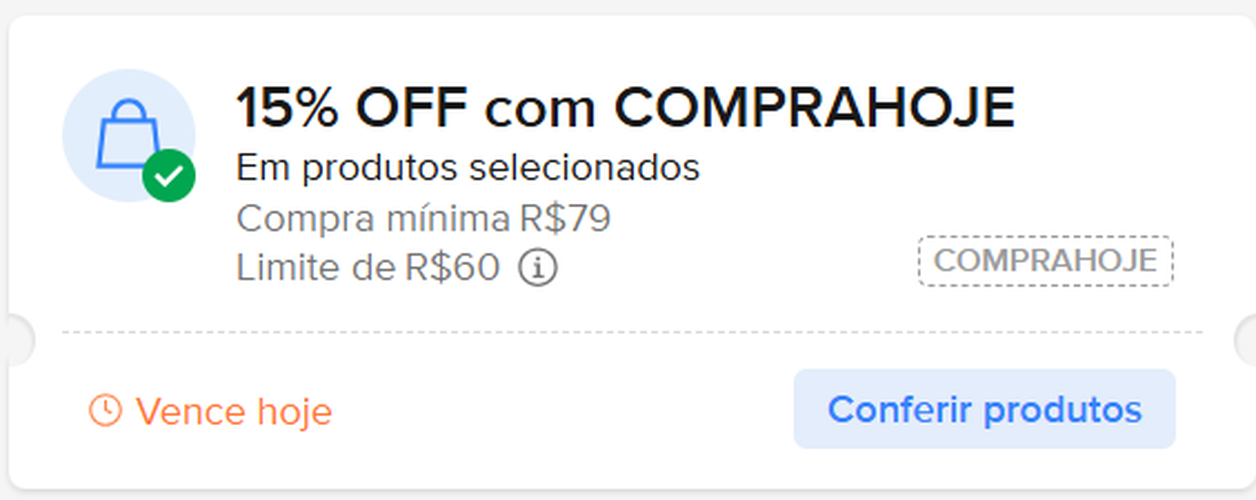Open the info icon beside Limite de R$60
This screenshot has width=1256, height=500.
(x=538, y=268)
